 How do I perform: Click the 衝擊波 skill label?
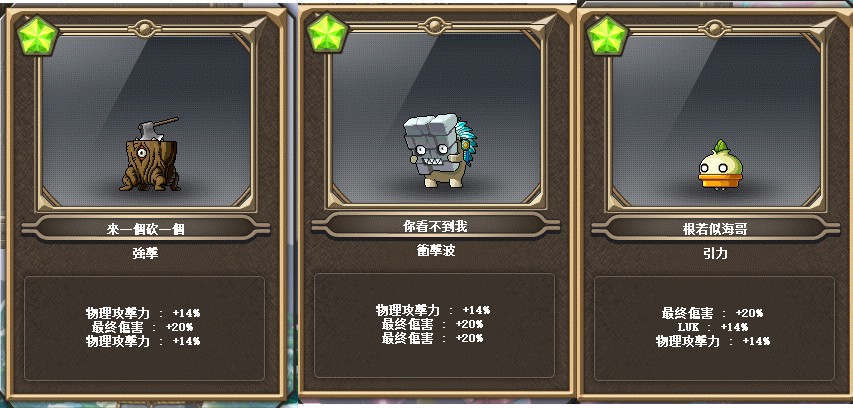coord(435,250)
